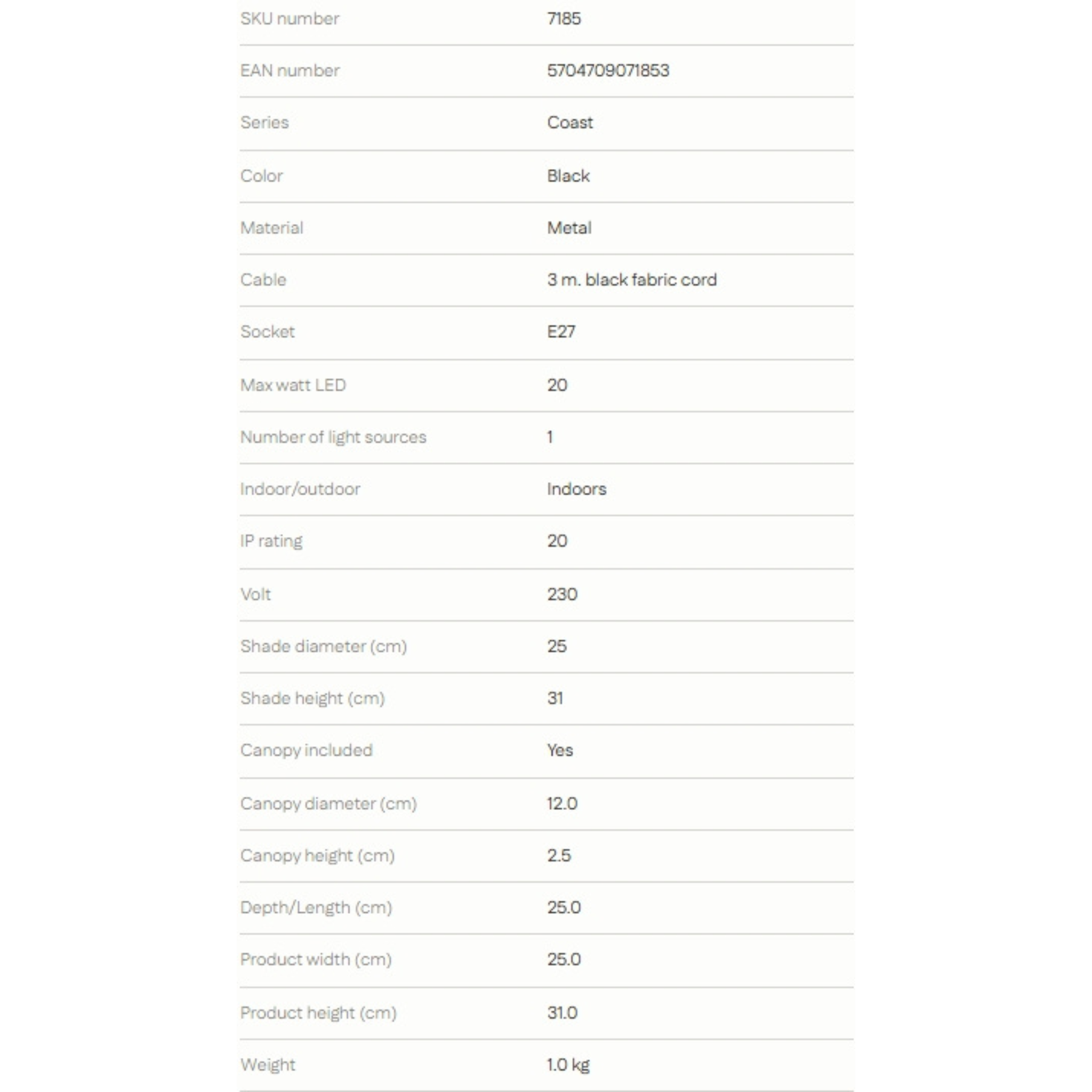Click the Socket value E27
1092x1092 pixels.
561,332
